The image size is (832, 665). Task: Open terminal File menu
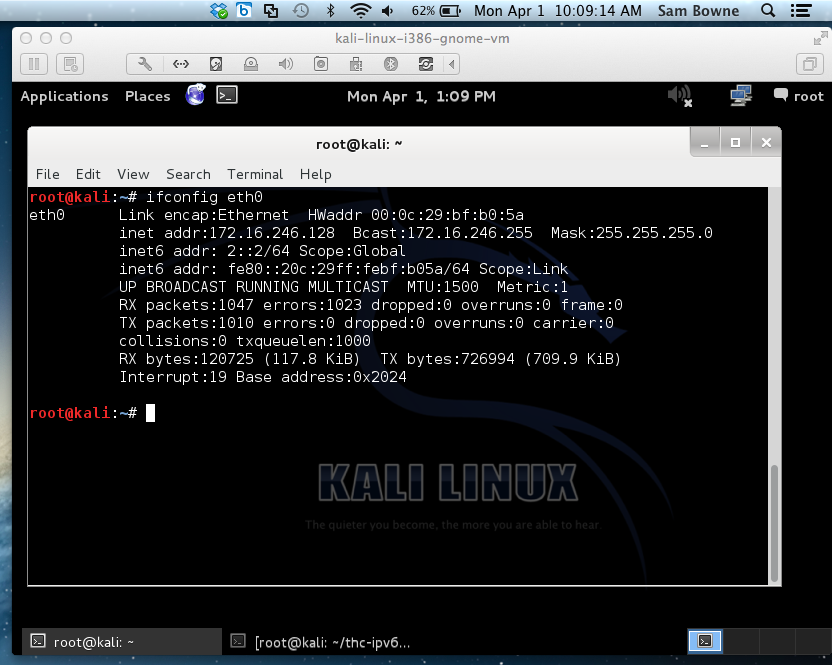pos(47,174)
